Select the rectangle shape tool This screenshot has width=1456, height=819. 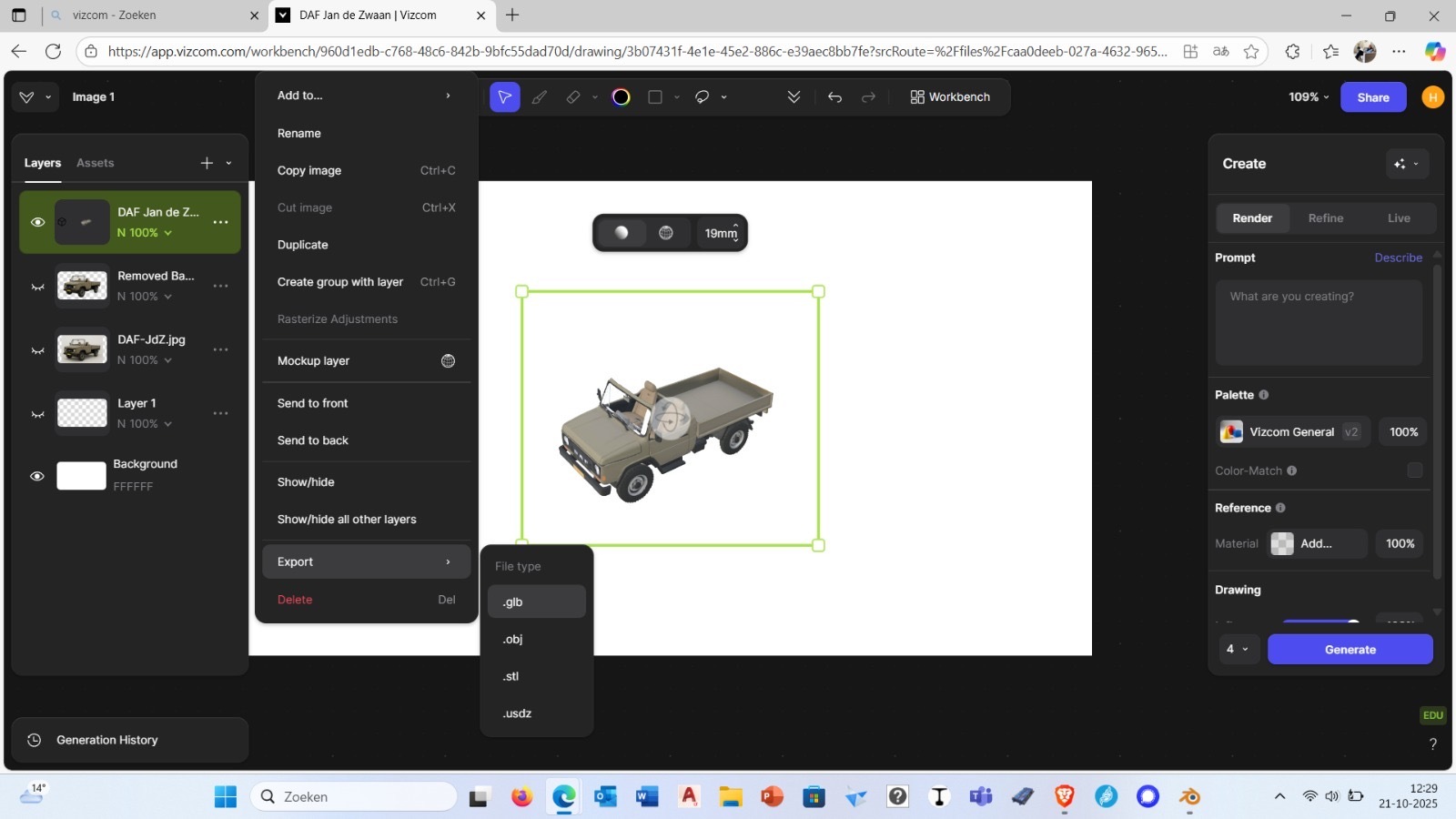click(655, 97)
